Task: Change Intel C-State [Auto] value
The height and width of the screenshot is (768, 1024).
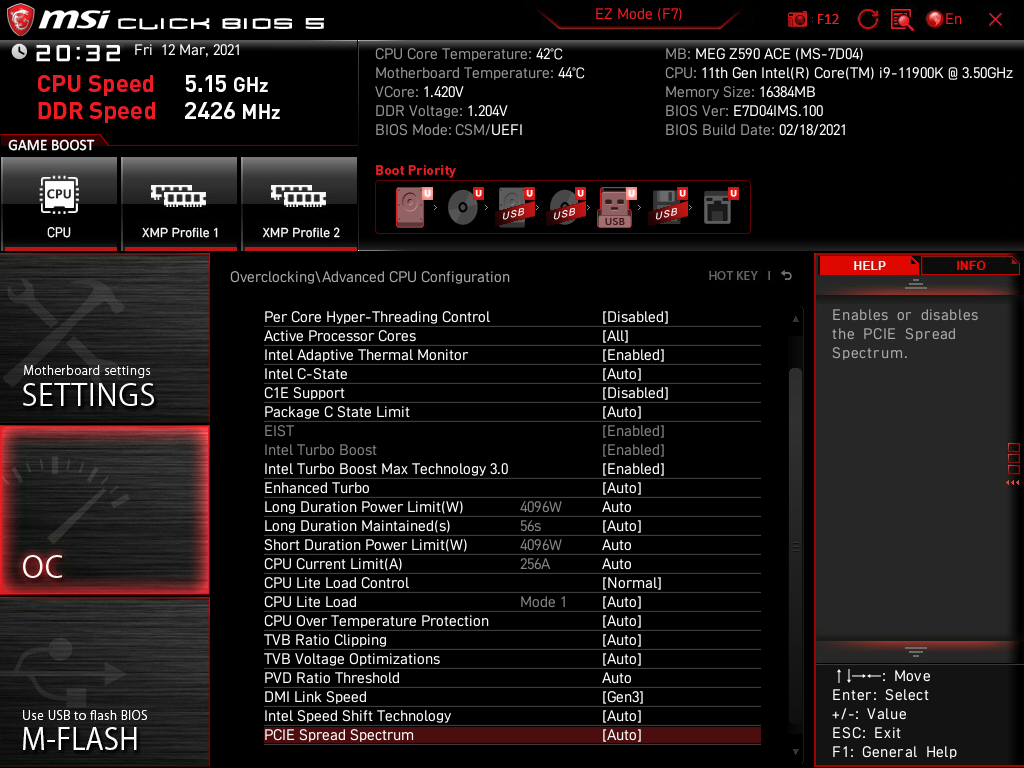Action: 622,374
